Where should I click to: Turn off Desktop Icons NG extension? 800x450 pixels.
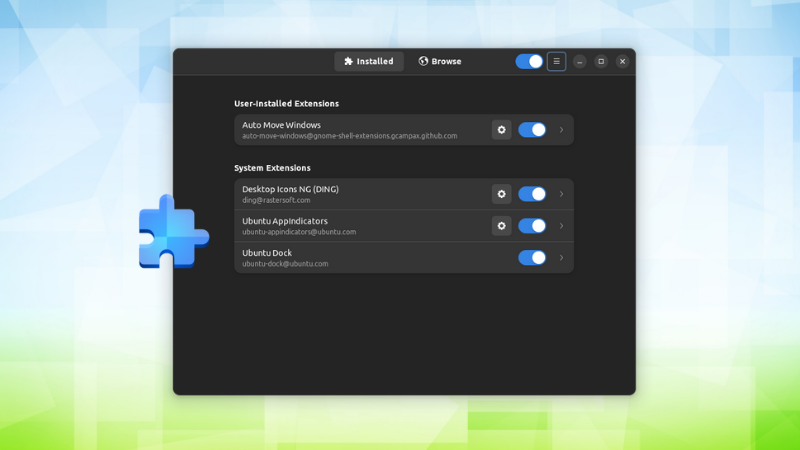coord(532,194)
